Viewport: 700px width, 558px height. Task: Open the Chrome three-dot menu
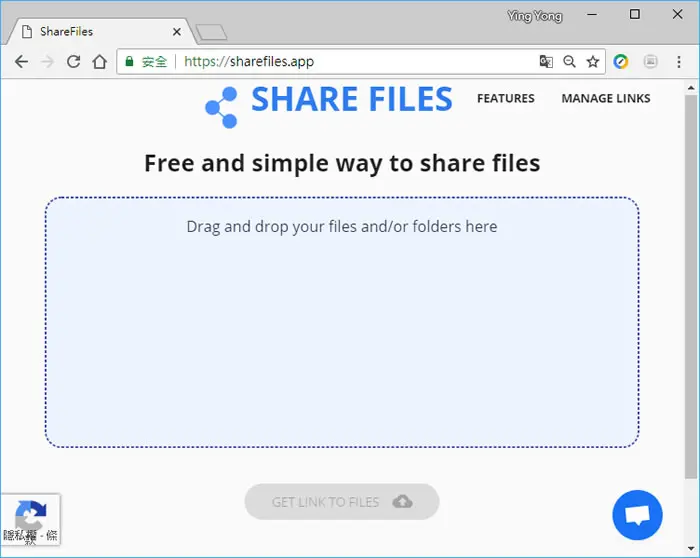point(679,62)
